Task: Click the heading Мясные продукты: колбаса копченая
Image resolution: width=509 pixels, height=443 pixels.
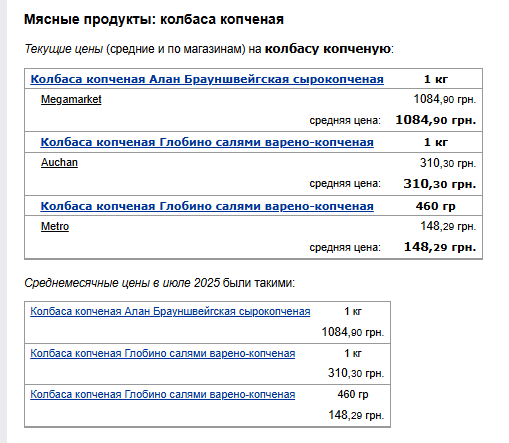Action: tap(154, 19)
